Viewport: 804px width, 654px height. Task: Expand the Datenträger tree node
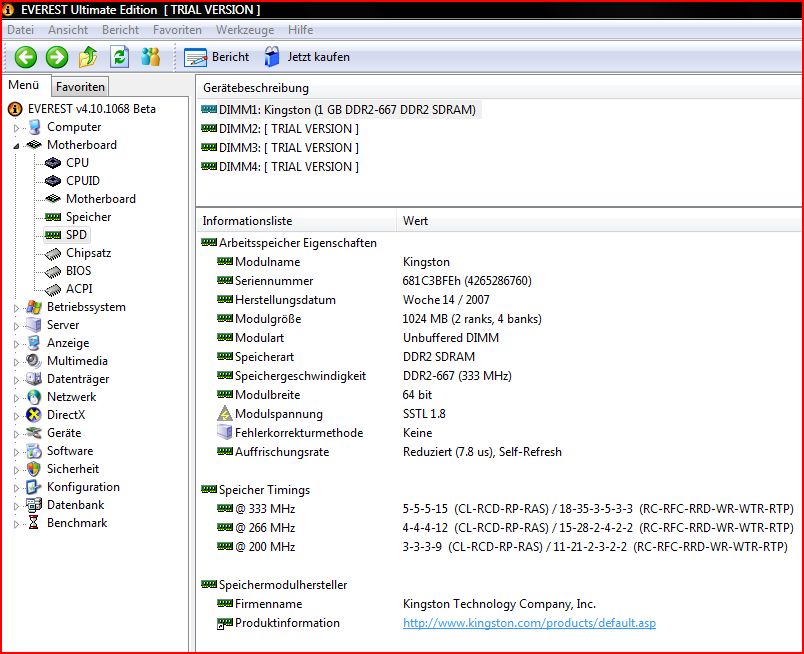coord(16,380)
